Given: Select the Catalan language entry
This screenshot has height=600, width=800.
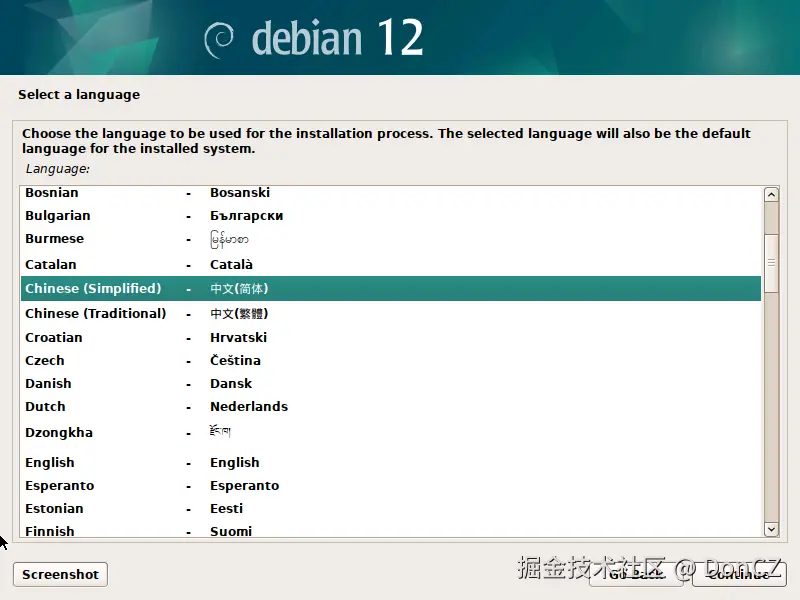Looking at the screenshot, I should point(391,264).
